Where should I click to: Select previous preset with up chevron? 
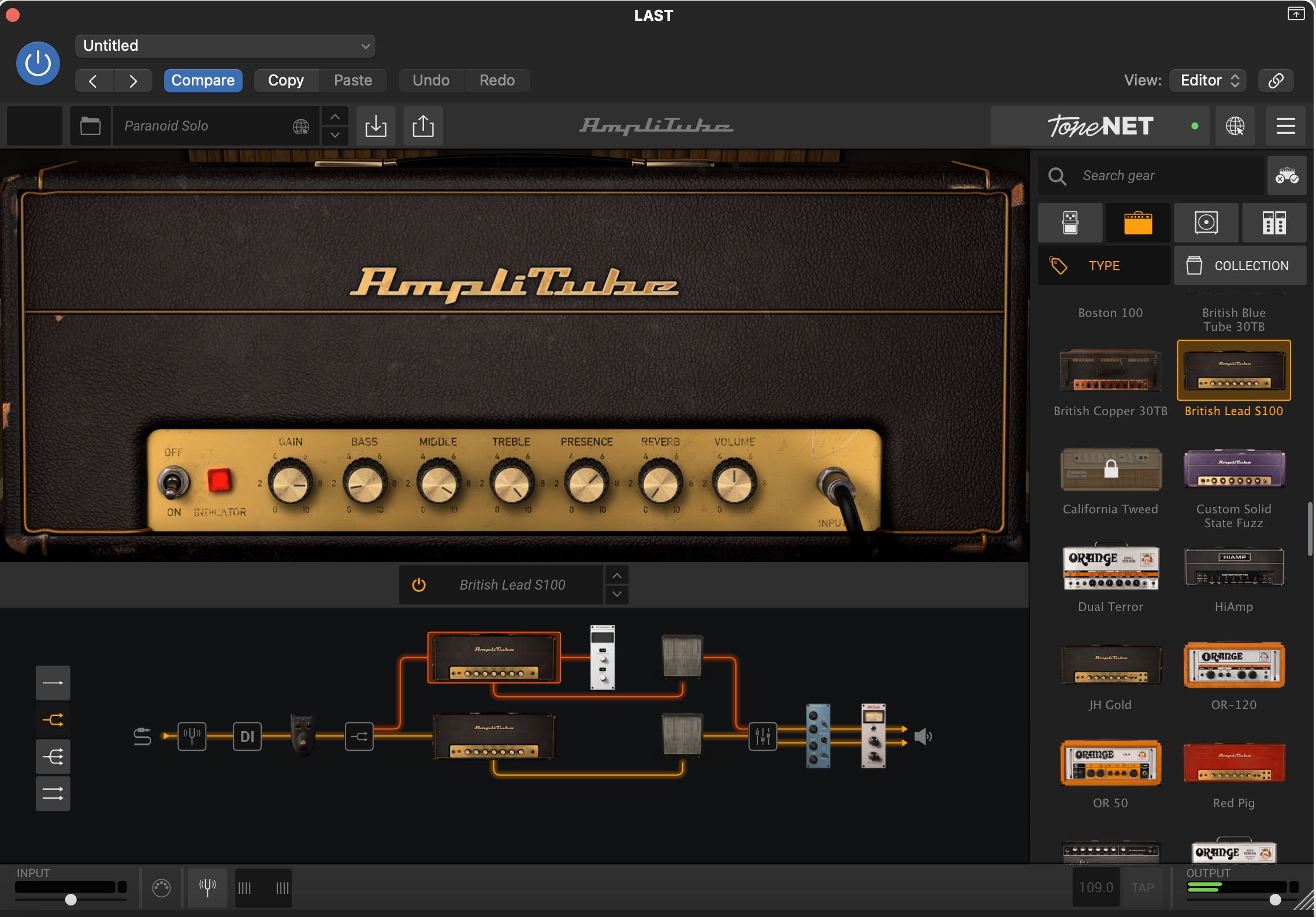point(334,117)
